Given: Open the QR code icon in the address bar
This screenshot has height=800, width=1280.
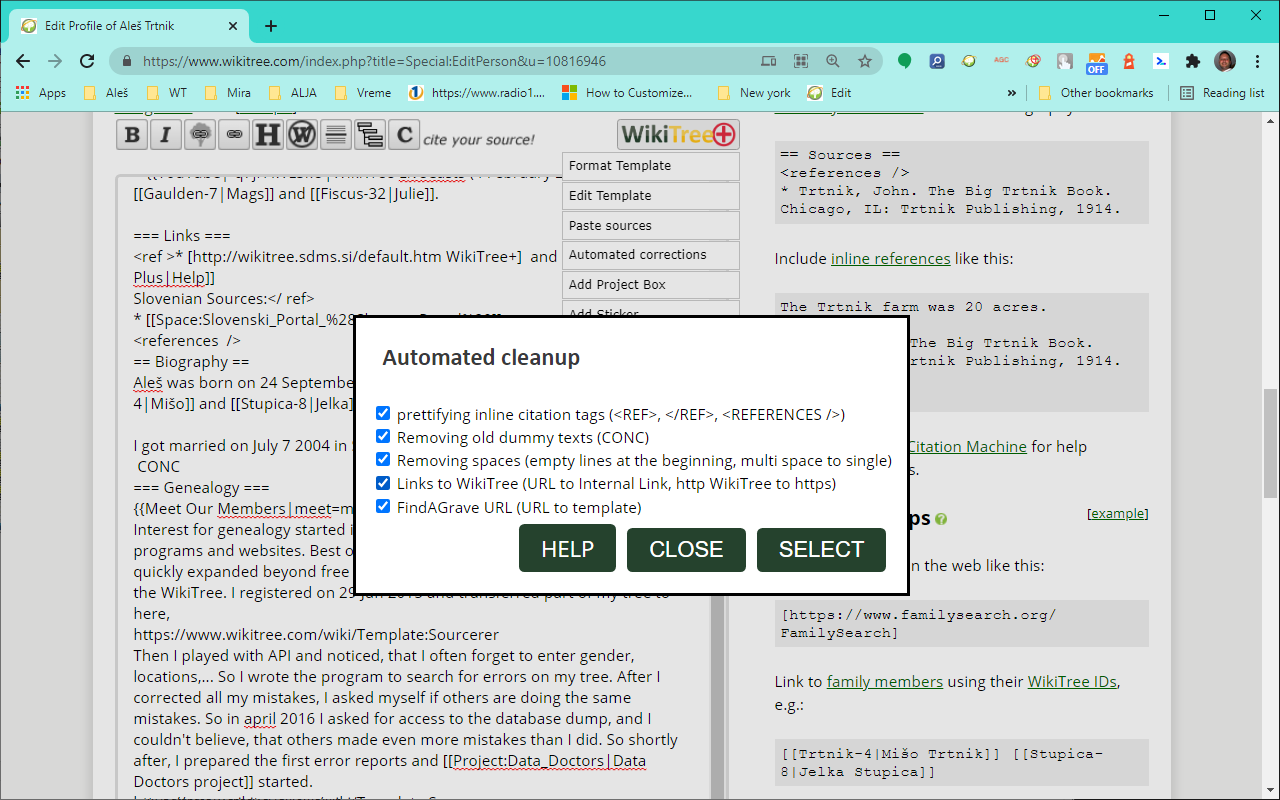Looking at the screenshot, I should click(800, 61).
